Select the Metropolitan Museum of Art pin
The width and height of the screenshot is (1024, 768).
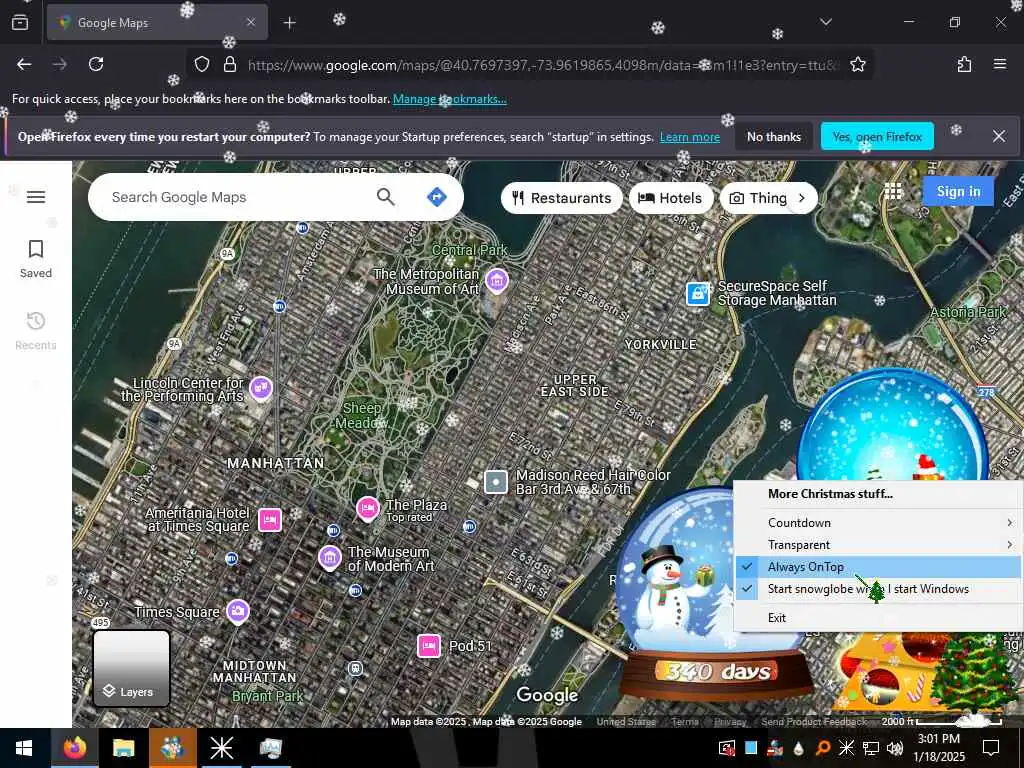click(x=497, y=281)
